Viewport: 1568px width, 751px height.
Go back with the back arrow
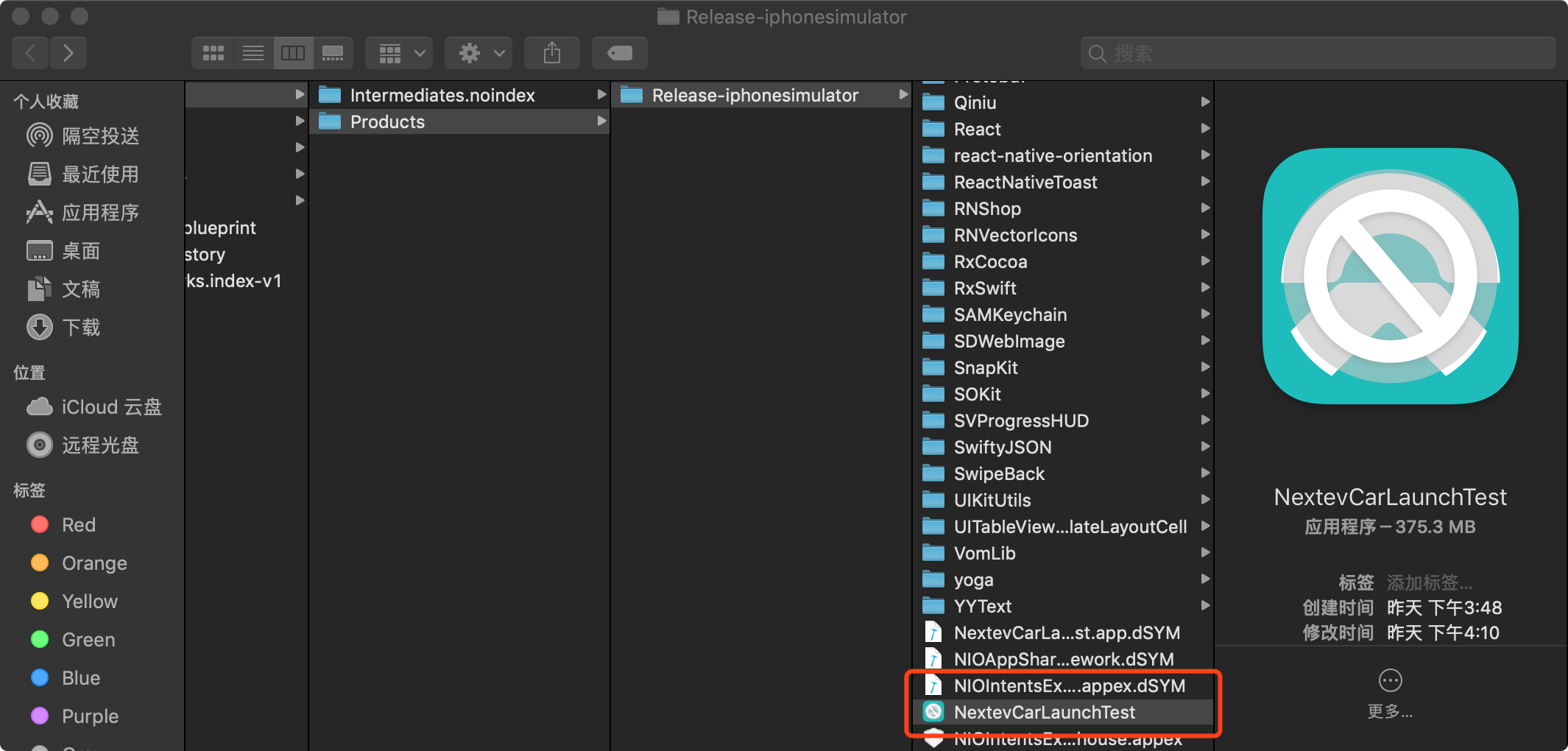[31, 53]
